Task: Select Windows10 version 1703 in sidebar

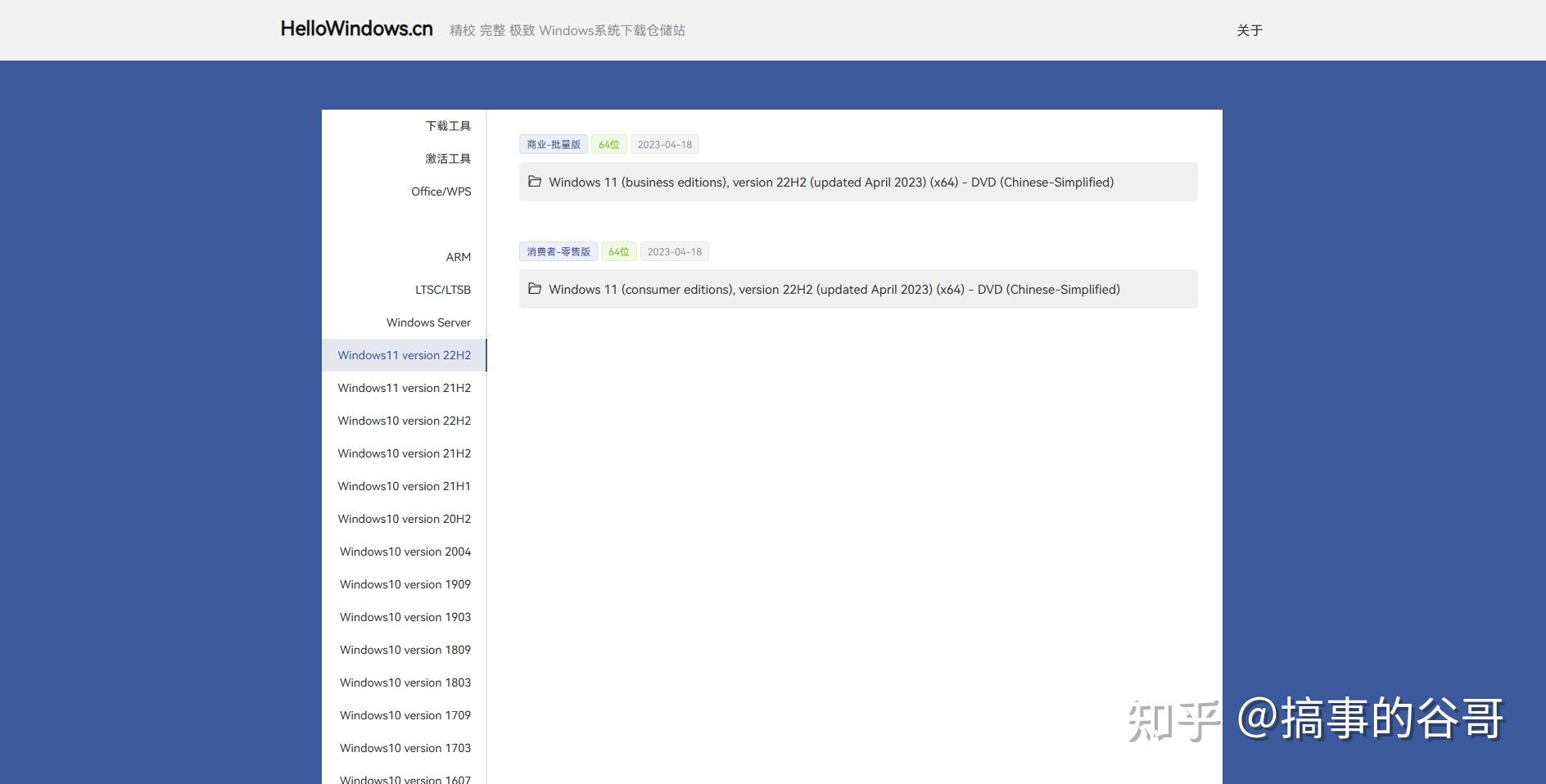Action: (x=405, y=748)
